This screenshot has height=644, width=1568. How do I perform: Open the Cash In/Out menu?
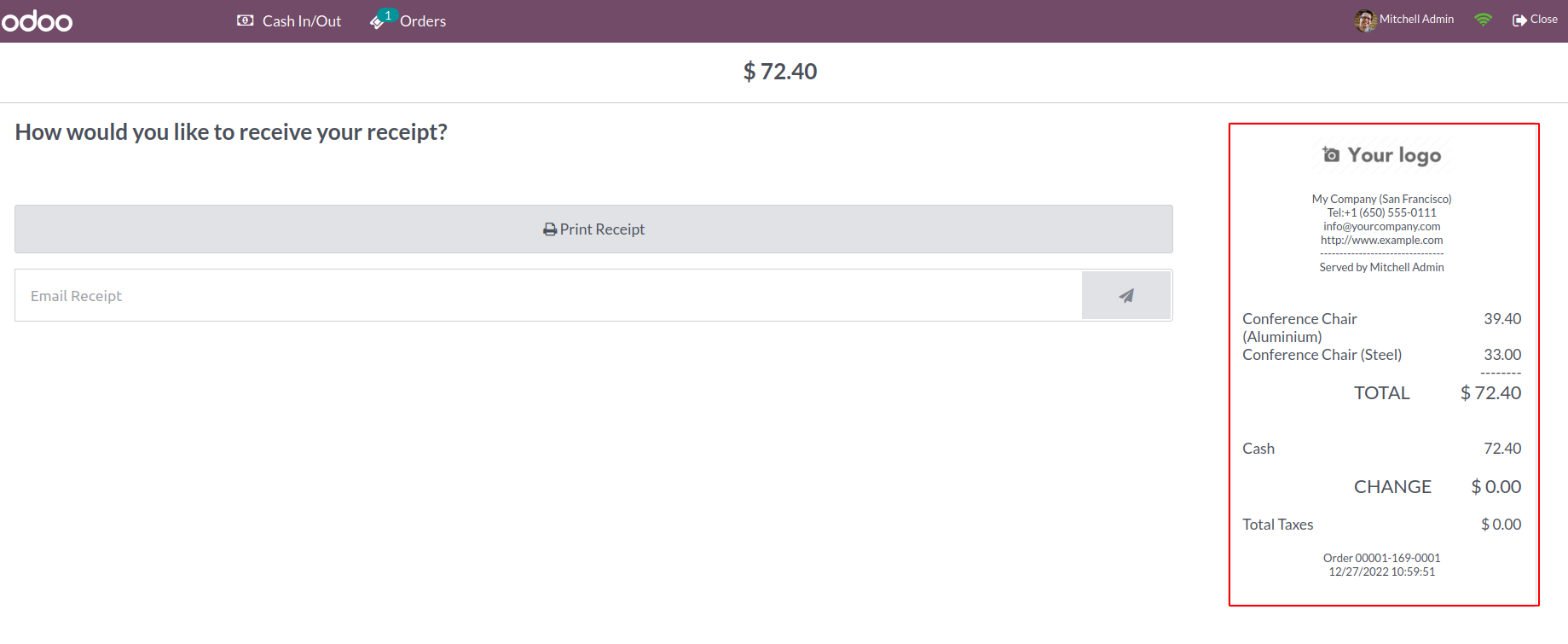(301, 21)
